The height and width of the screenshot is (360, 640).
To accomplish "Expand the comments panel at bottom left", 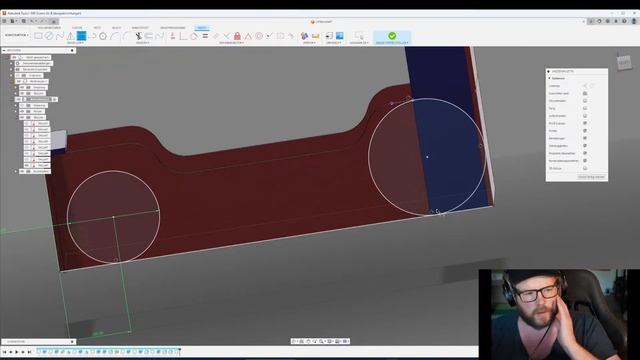I will [72, 342].
